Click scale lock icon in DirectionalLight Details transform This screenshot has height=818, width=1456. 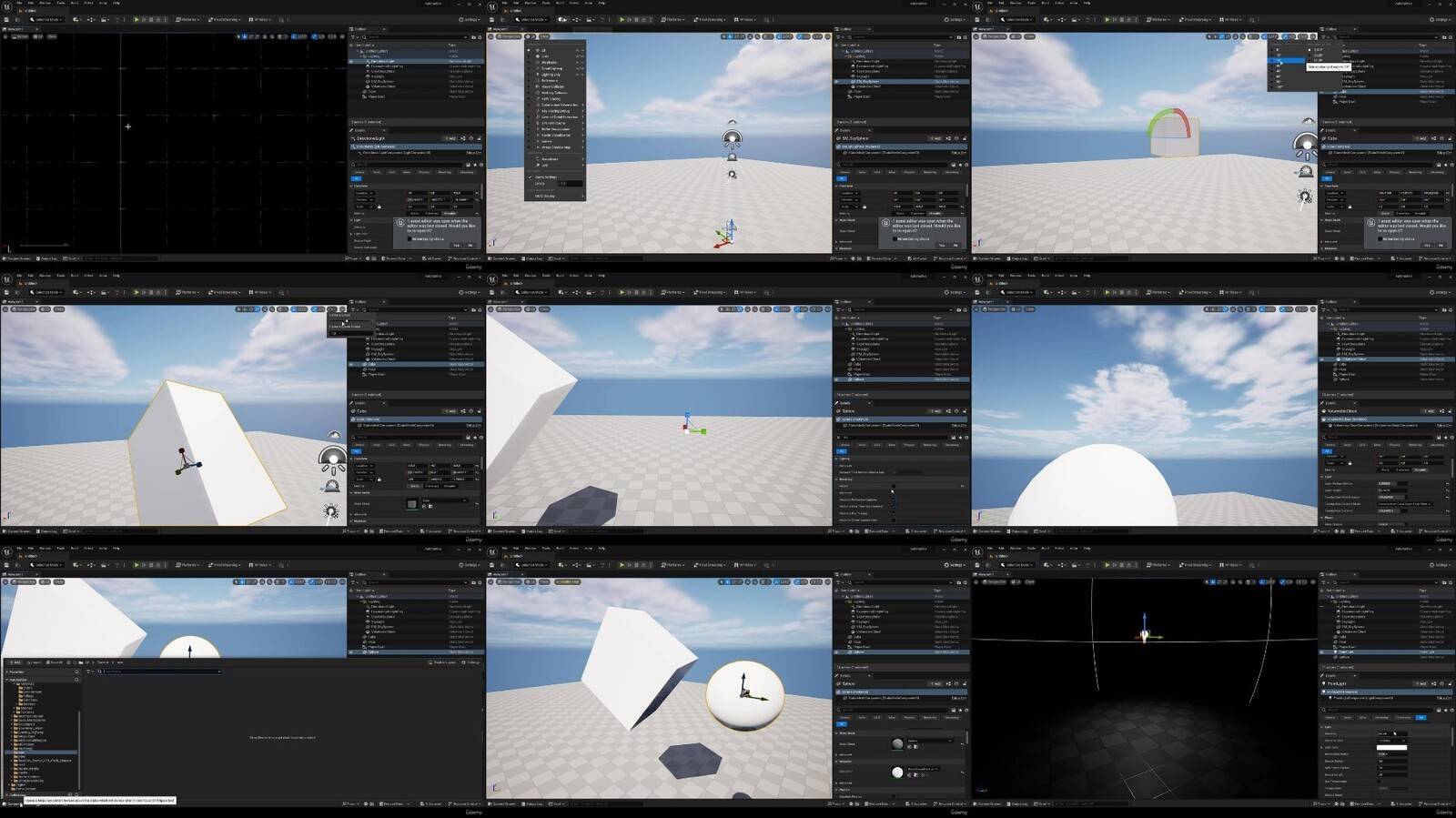coord(379,207)
